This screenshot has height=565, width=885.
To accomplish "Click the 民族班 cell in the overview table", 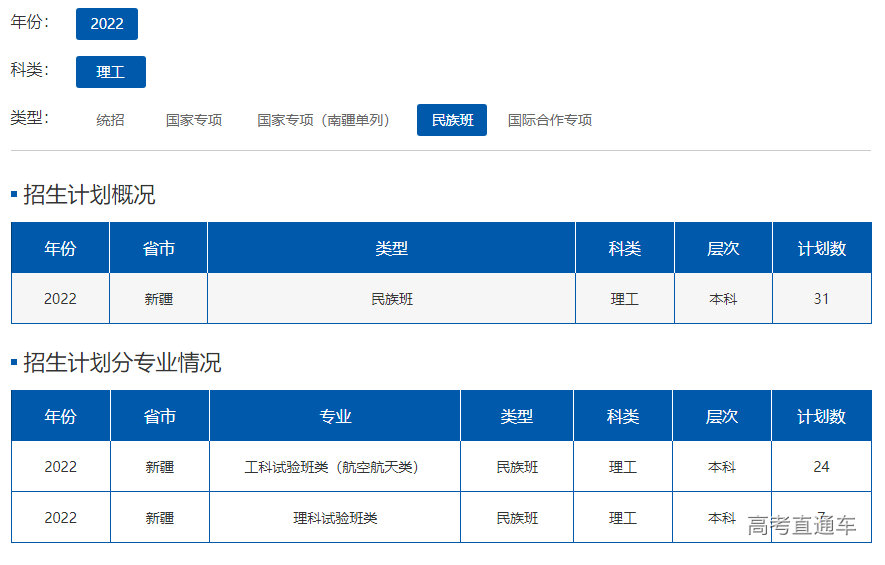I will pos(391,299).
